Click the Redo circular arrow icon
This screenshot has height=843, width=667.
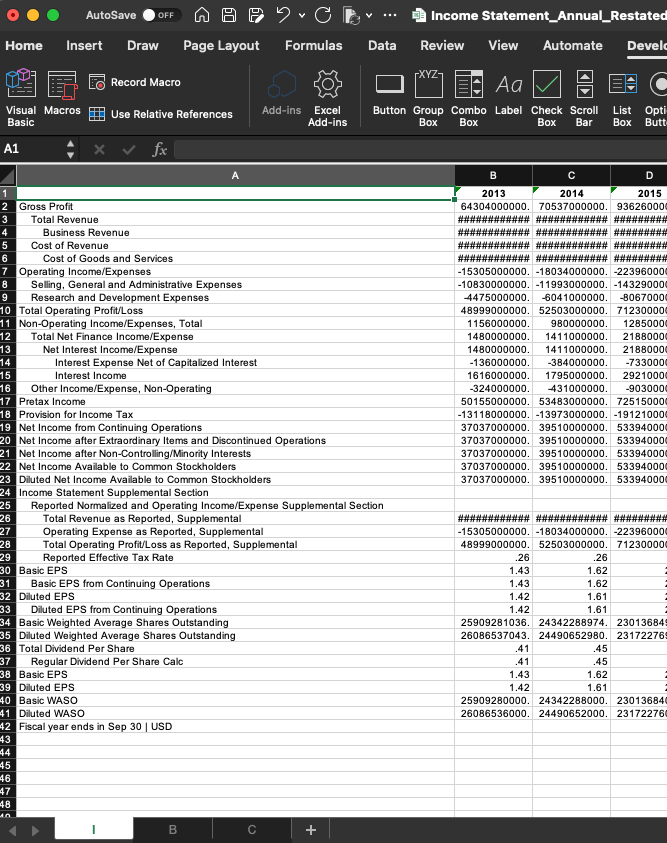click(x=323, y=15)
